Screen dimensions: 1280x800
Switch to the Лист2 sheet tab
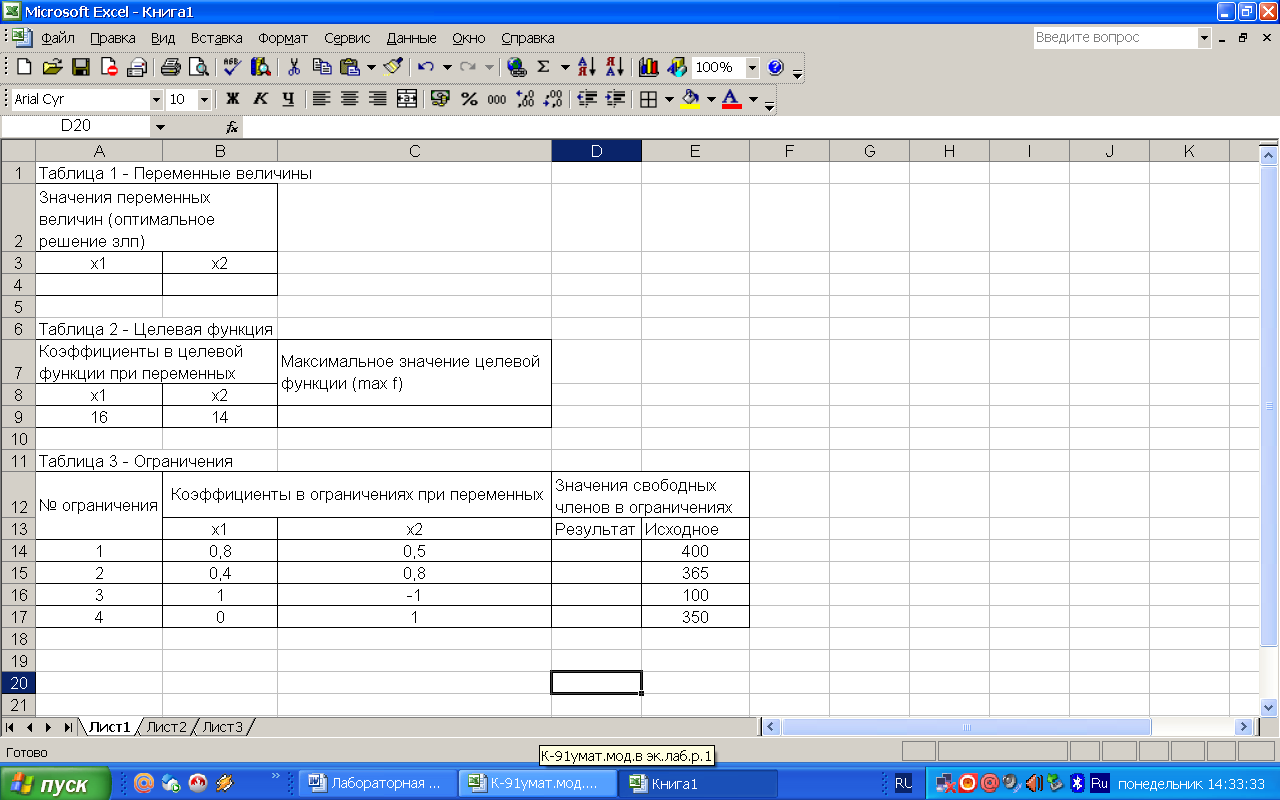[166, 727]
